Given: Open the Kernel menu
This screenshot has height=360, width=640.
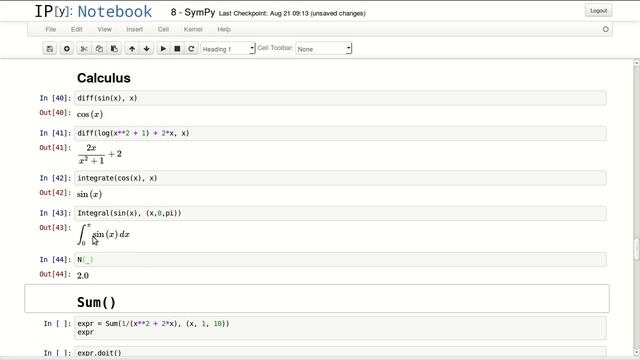Looking at the screenshot, I should [x=193, y=29].
